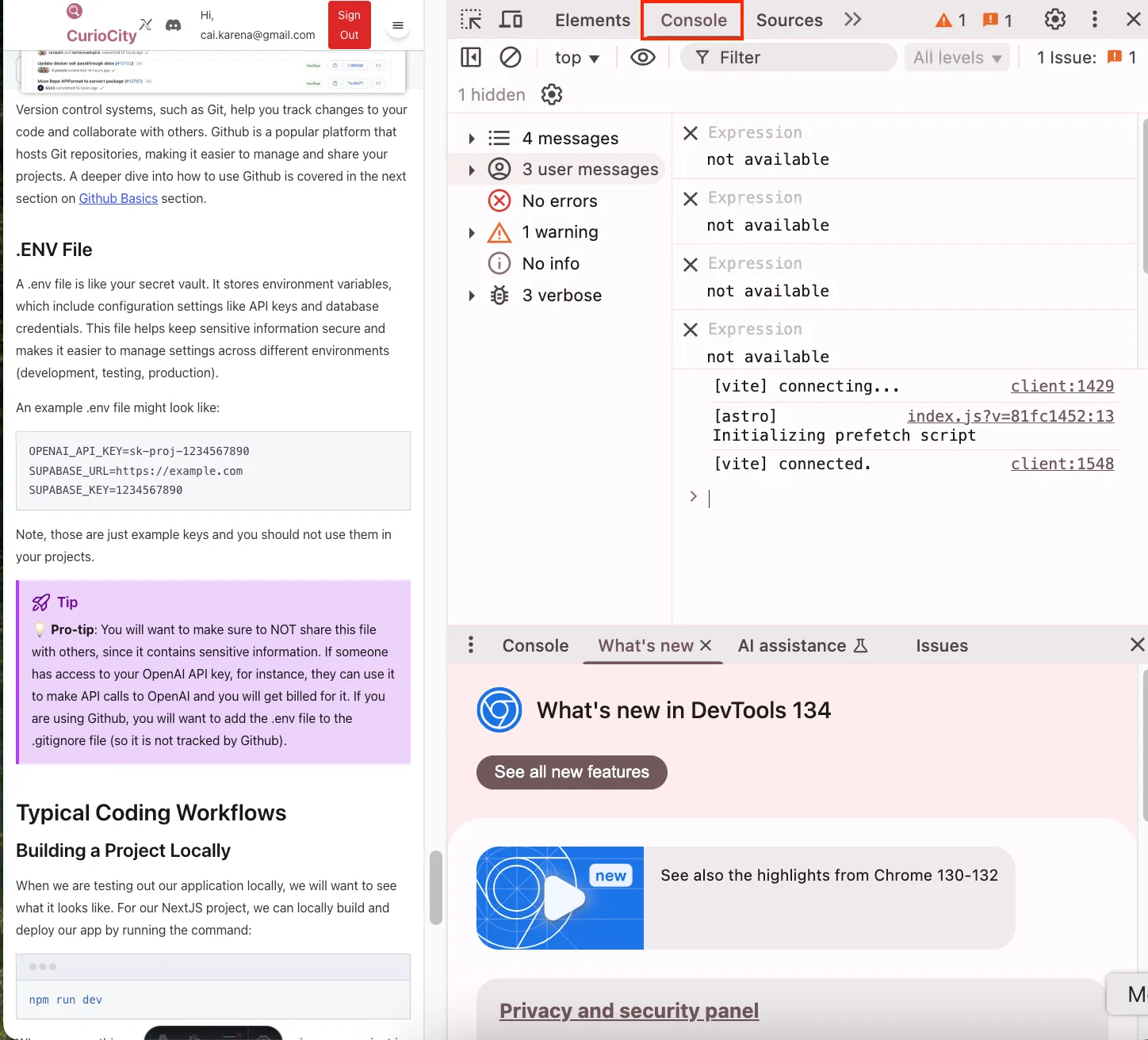The image size is (1148, 1040).
Task: Click the DevTools three-dot customize menu
Action: pos(1095,20)
